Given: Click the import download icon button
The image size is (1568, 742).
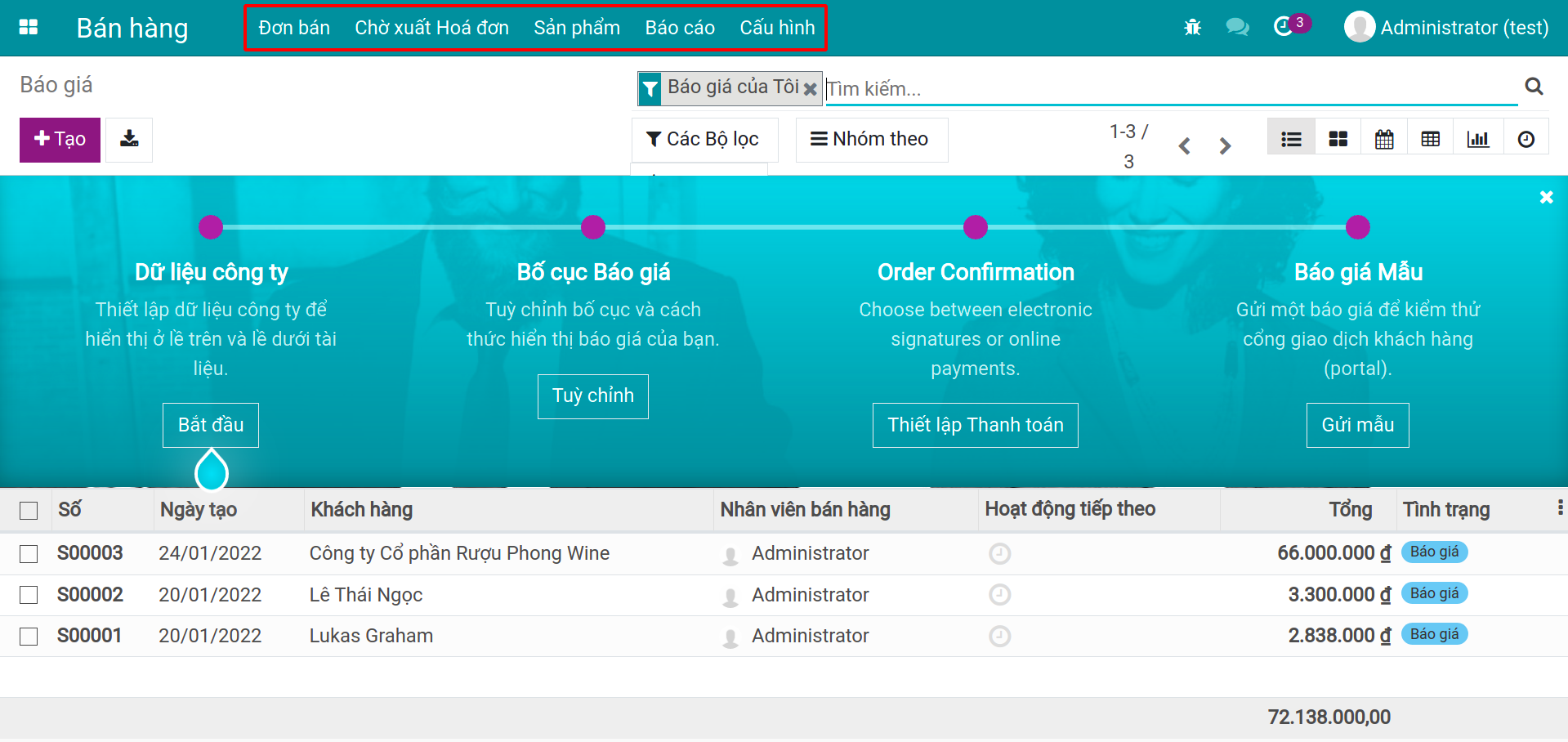Looking at the screenshot, I should pyautogui.click(x=129, y=140).
